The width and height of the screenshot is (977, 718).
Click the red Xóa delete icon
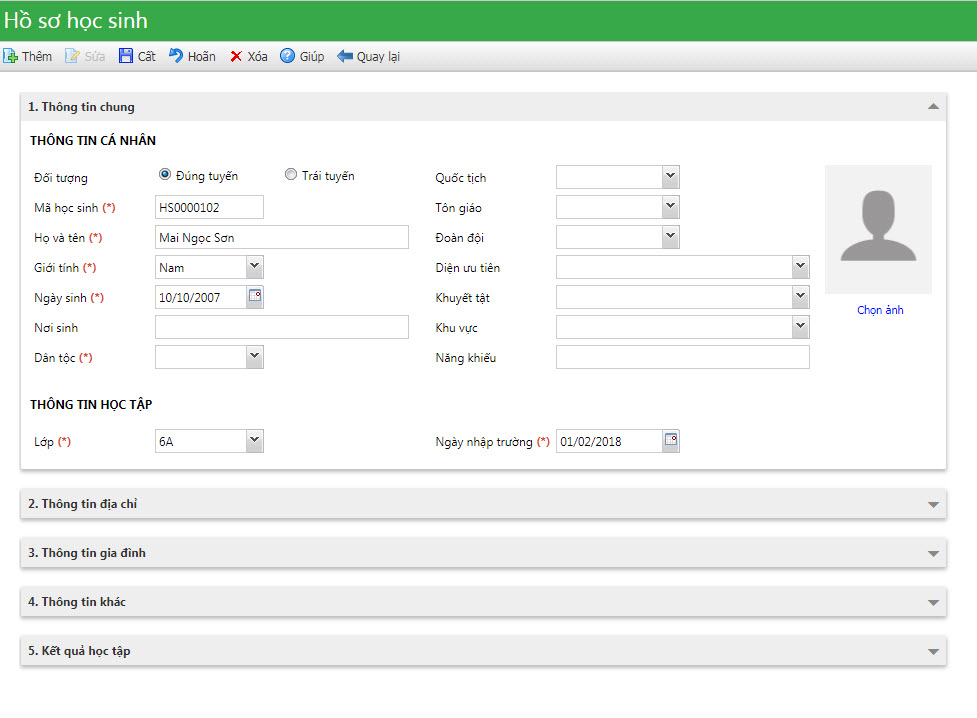pos(236,57)
